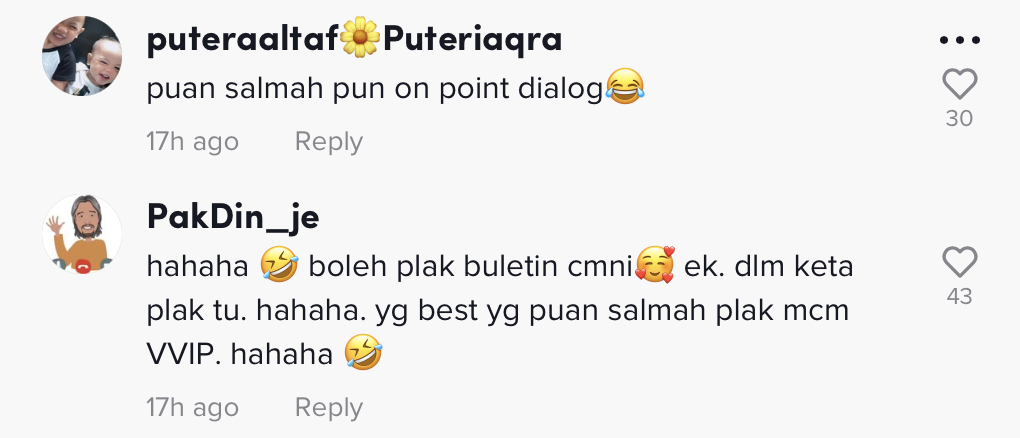Reply to PakDin_je's hahaha comment
1020x438 pixels.
[x=329, y=407]
